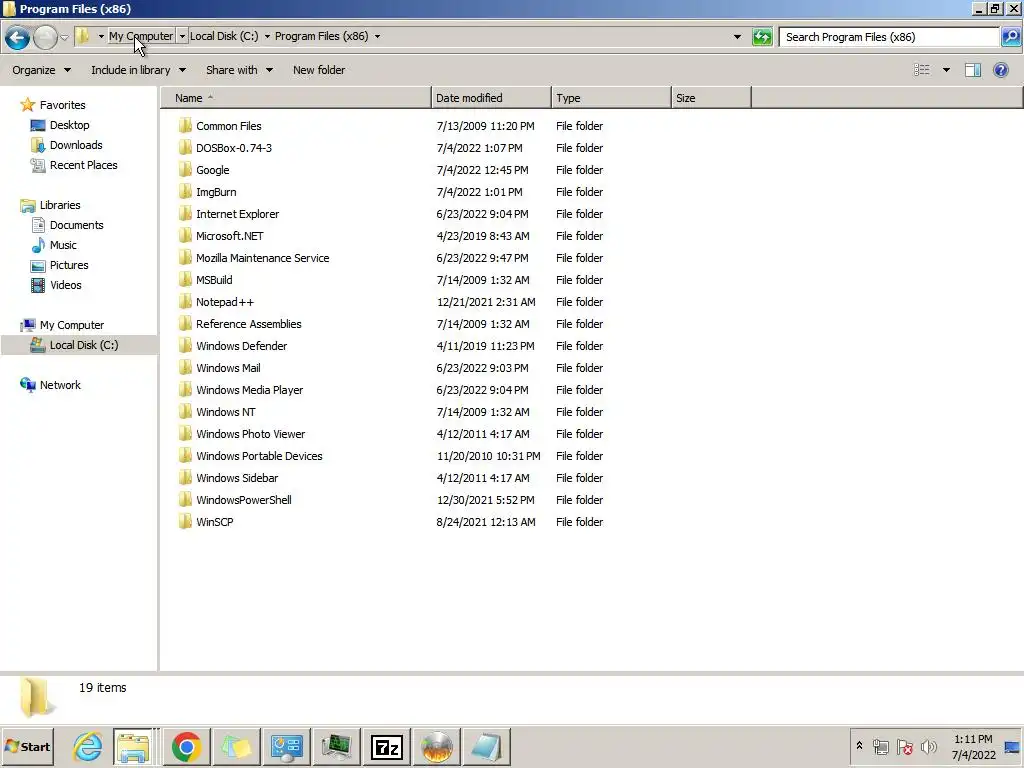Open the view options dropdown arrow
This screenshot has width=1024, height=768.
tap(946, 70)
